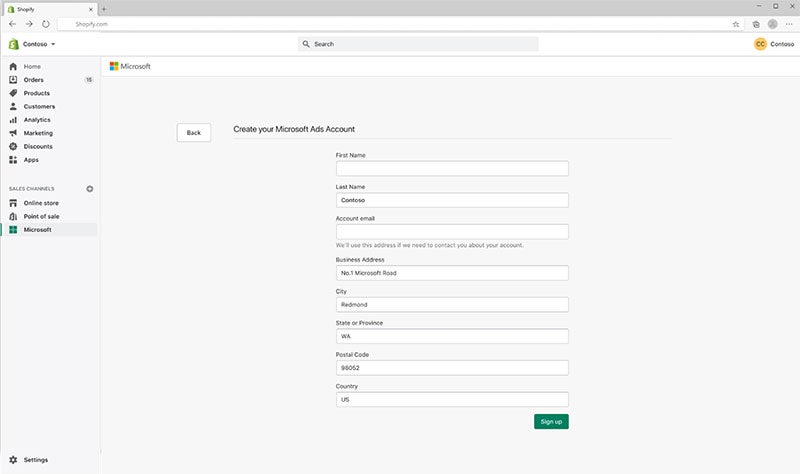Bookmark the page with star icon
This screenshot has height=474, width=800.
pos(736,24)
